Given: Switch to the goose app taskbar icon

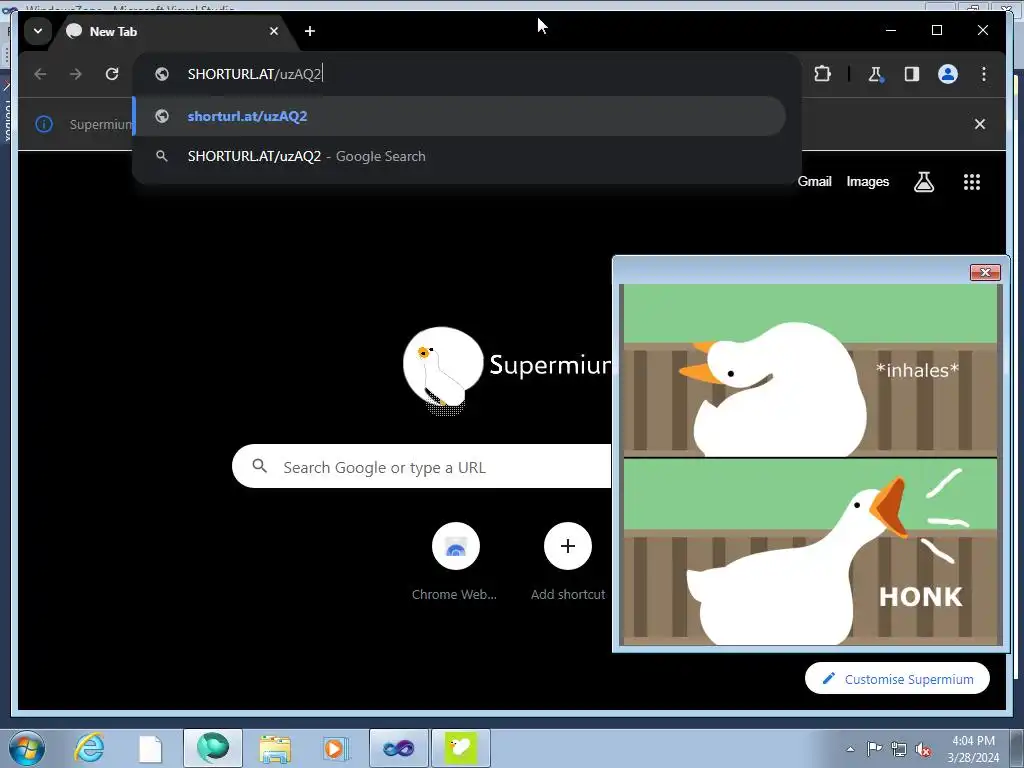Looking at the screenshot, I should point(460,748).
